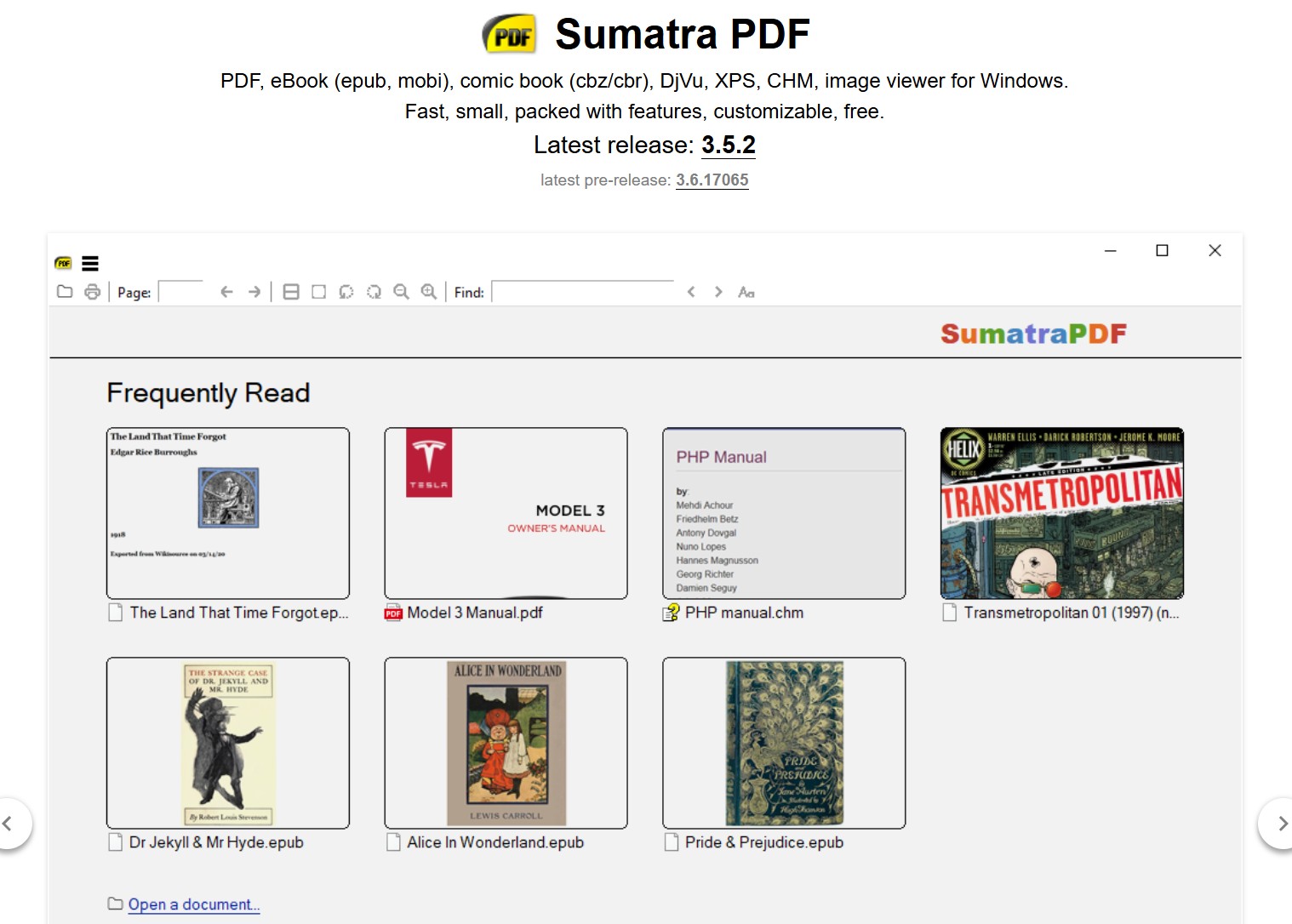Click 'Alice In Wonderland.epub' filename
This screenshot has height=924, width=1292.
[x=495, y=842]
